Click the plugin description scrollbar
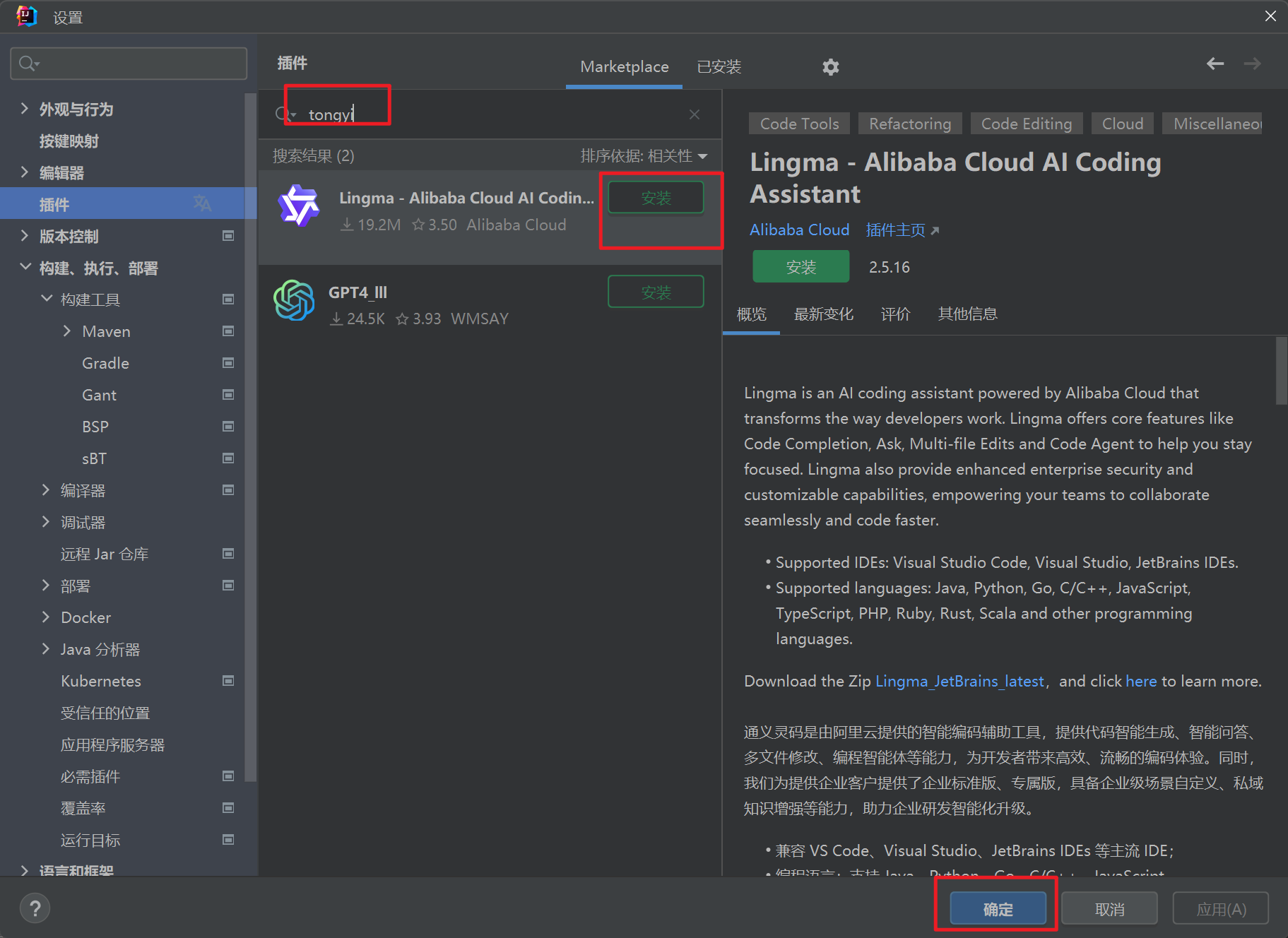The image size is (1288, 938). click(1280, 371)
